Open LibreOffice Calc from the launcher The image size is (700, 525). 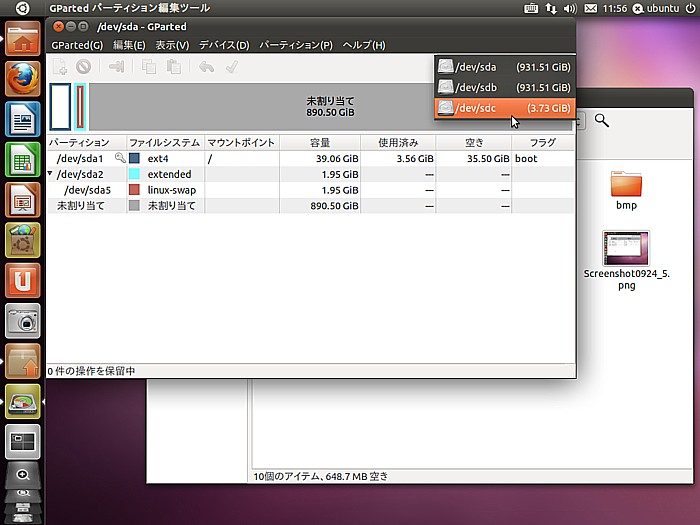point(23,159)
